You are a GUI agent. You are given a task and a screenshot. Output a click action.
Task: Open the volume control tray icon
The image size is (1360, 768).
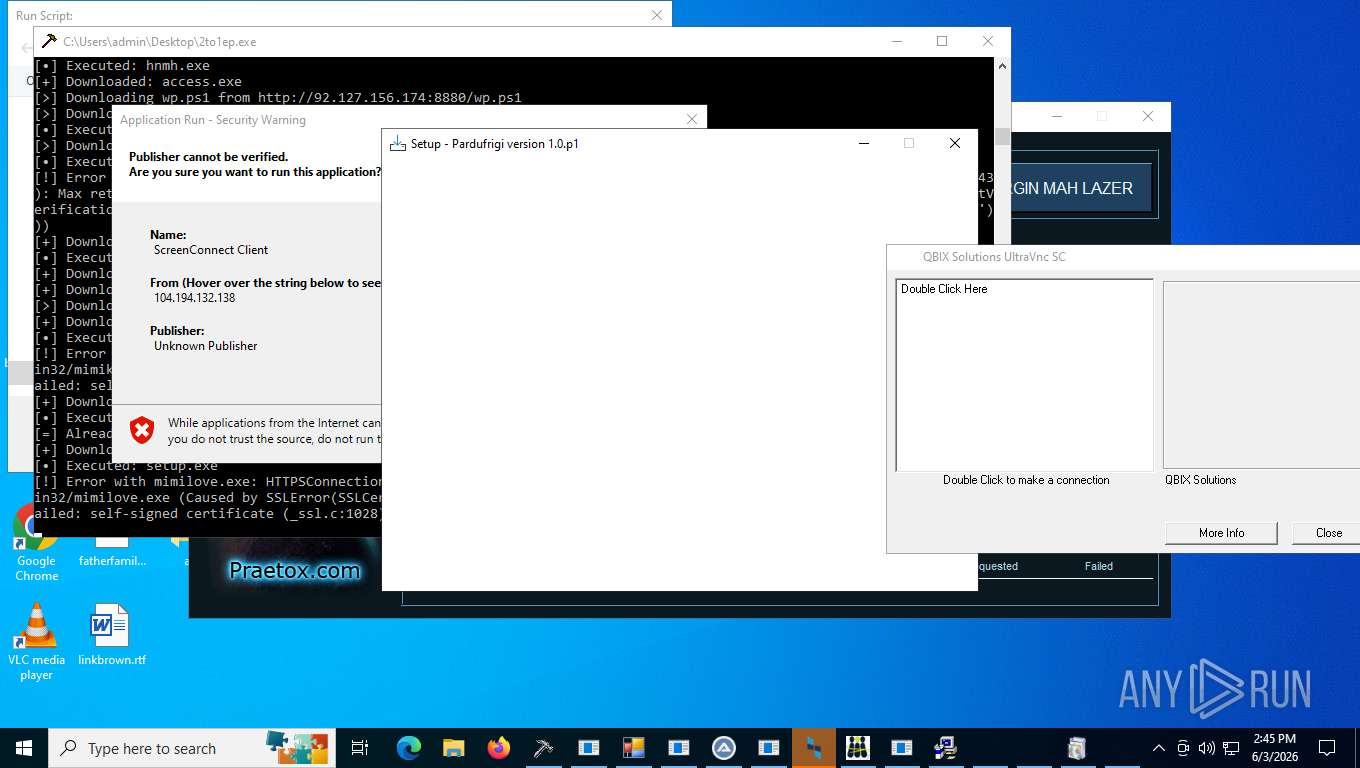coord(1206,747)
